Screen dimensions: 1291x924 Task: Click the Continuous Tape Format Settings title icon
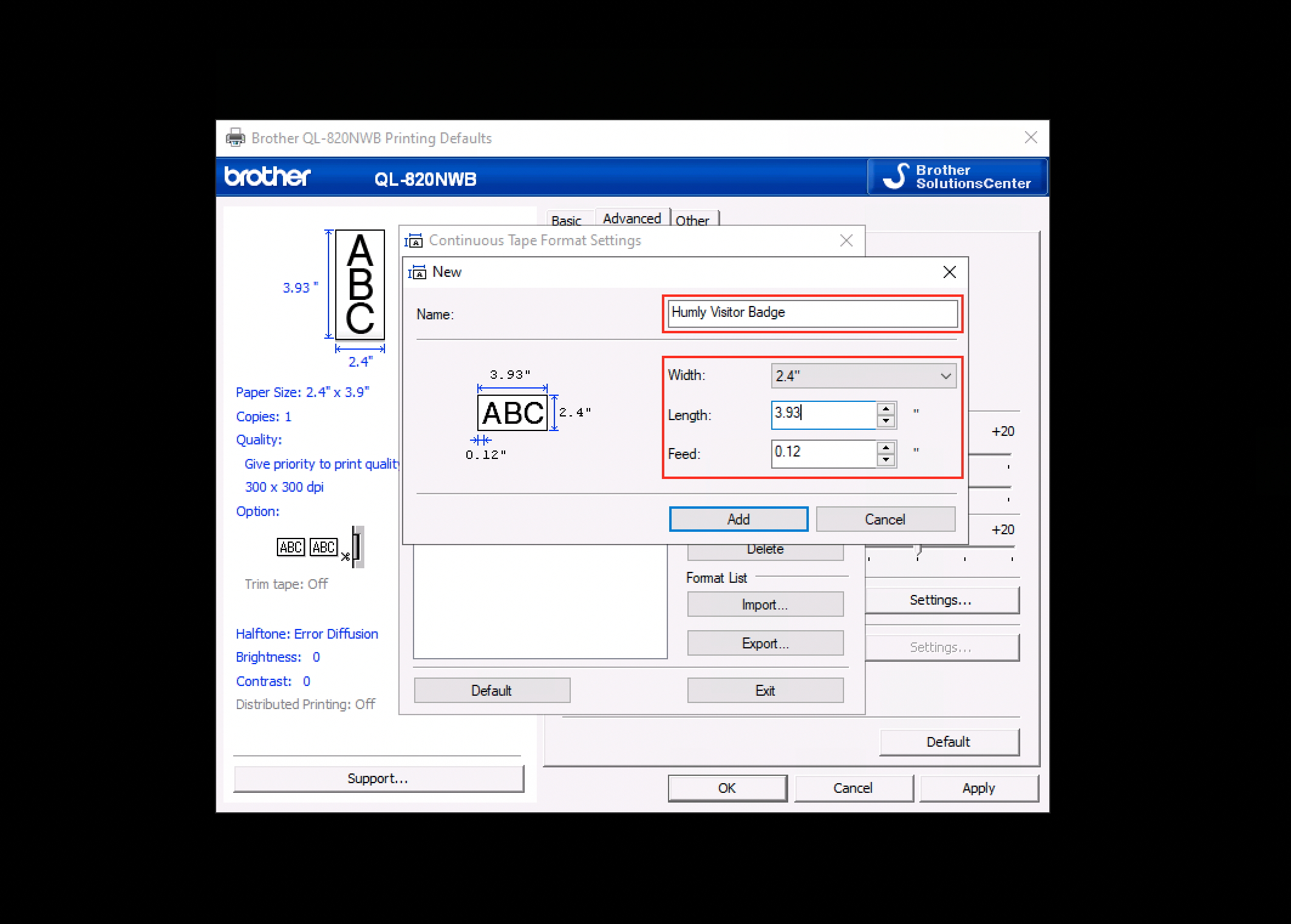tap(414, 240)
